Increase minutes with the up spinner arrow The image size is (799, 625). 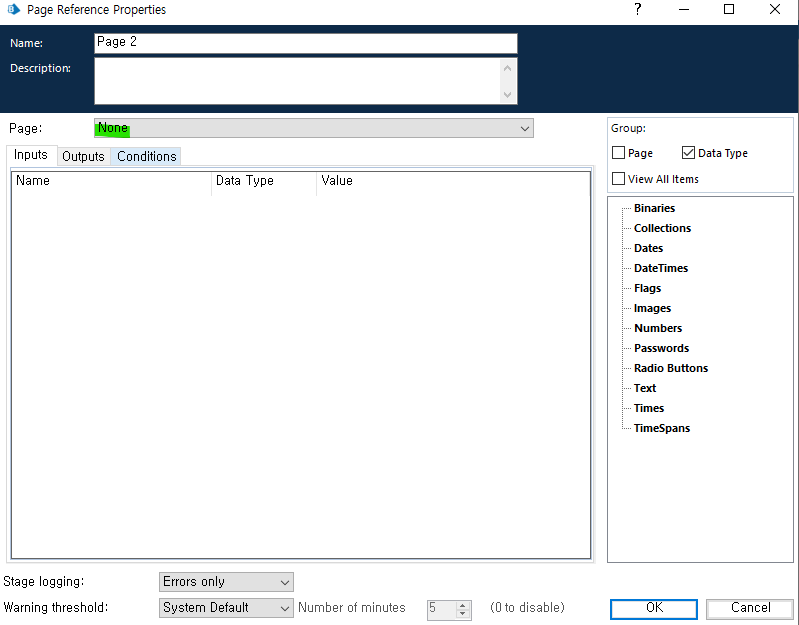click(x=463, y=606)
